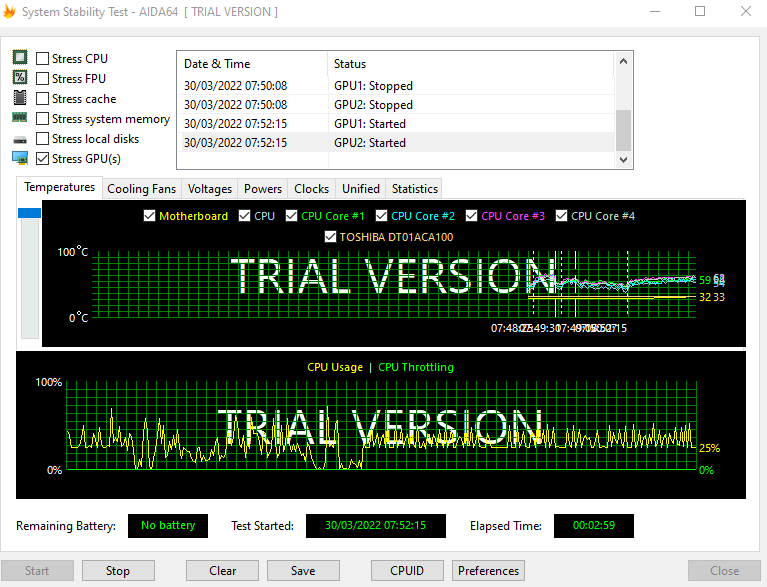767x587 pixels.
Task: Select the GPU1: Started log row
Action: (x=396, y=124)
